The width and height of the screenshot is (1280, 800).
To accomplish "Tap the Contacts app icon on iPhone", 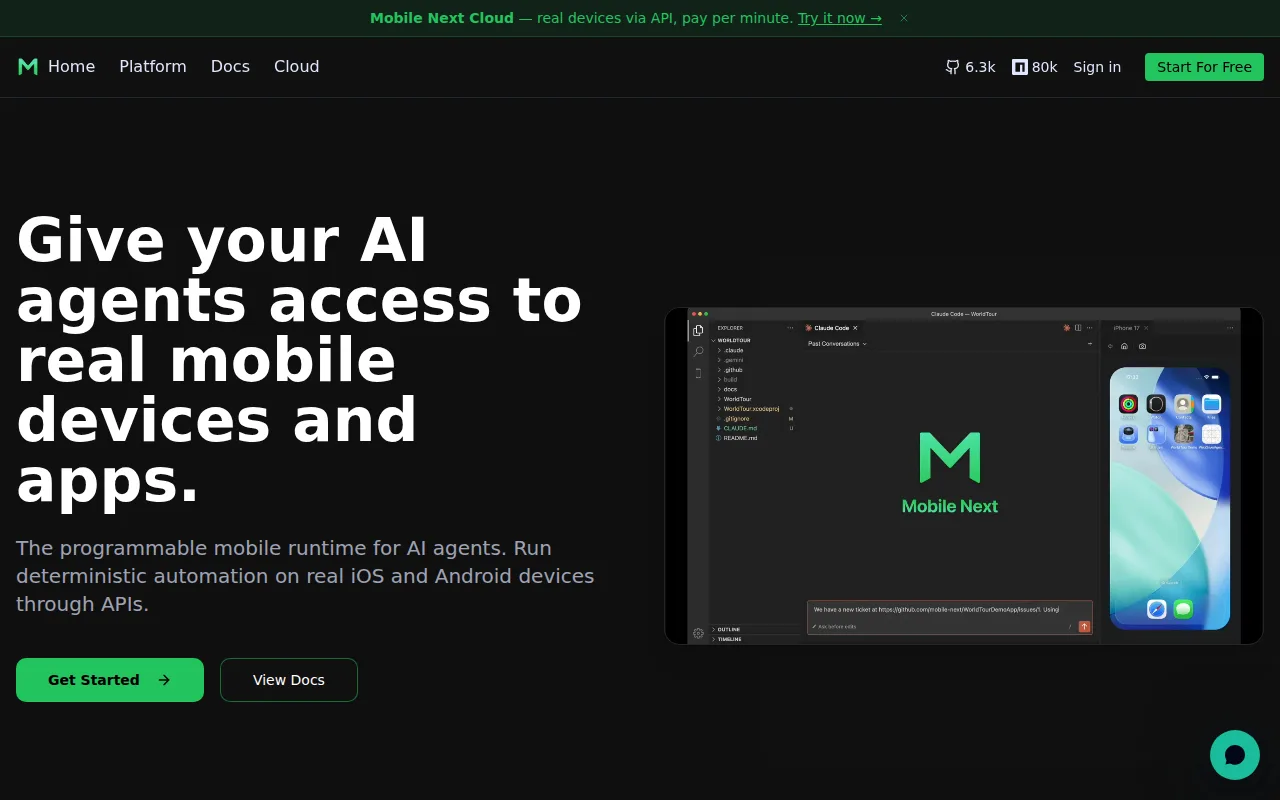I will point(1184,404).
